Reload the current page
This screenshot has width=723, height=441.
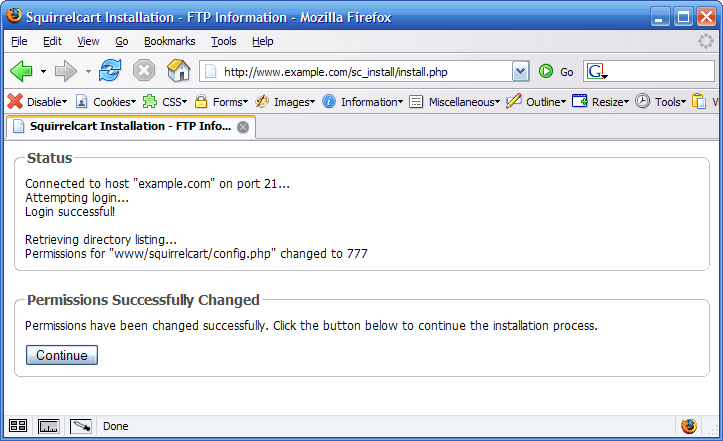coord(109,71)
